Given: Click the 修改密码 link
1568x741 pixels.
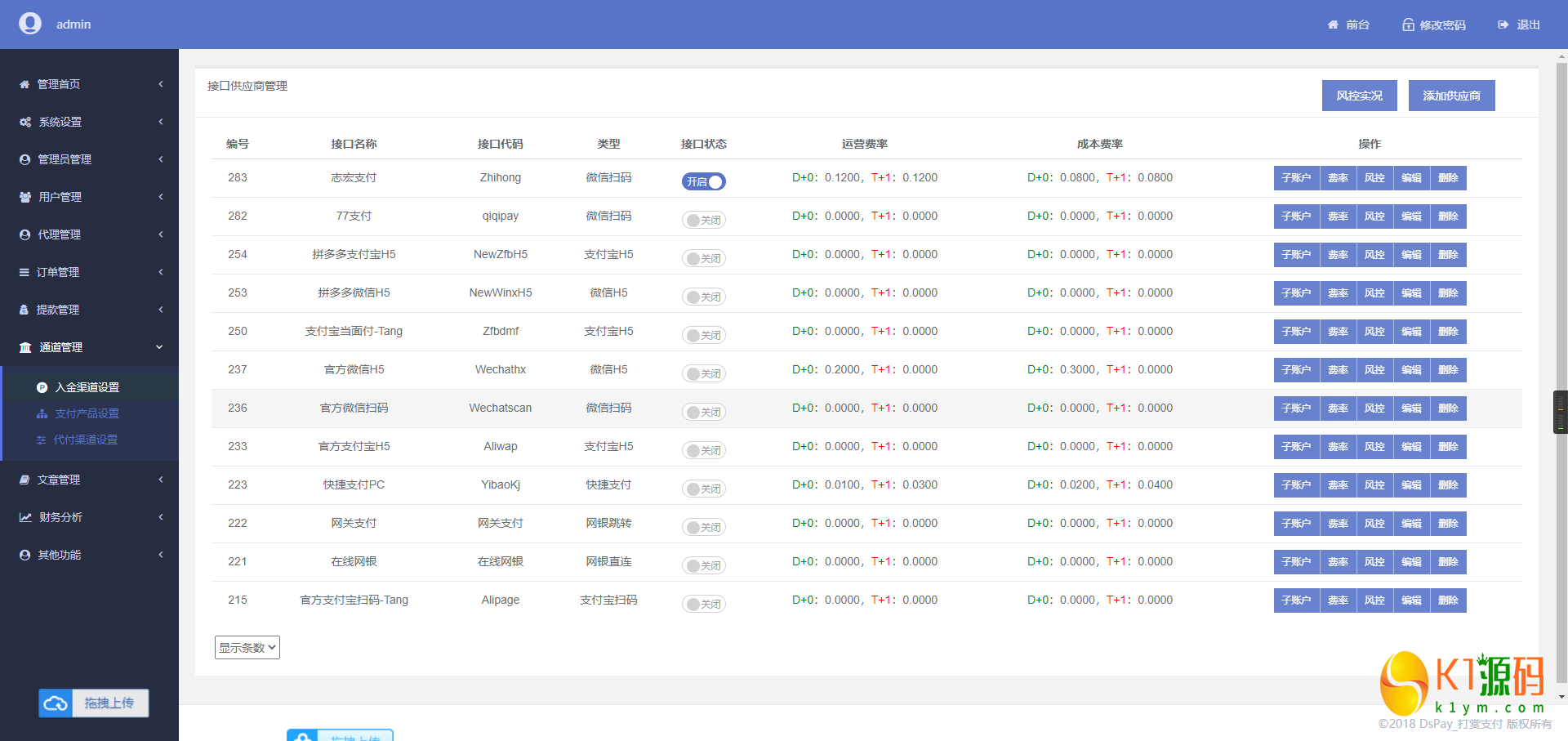Looking at the screenshot, I should [x=1434, y=25].
